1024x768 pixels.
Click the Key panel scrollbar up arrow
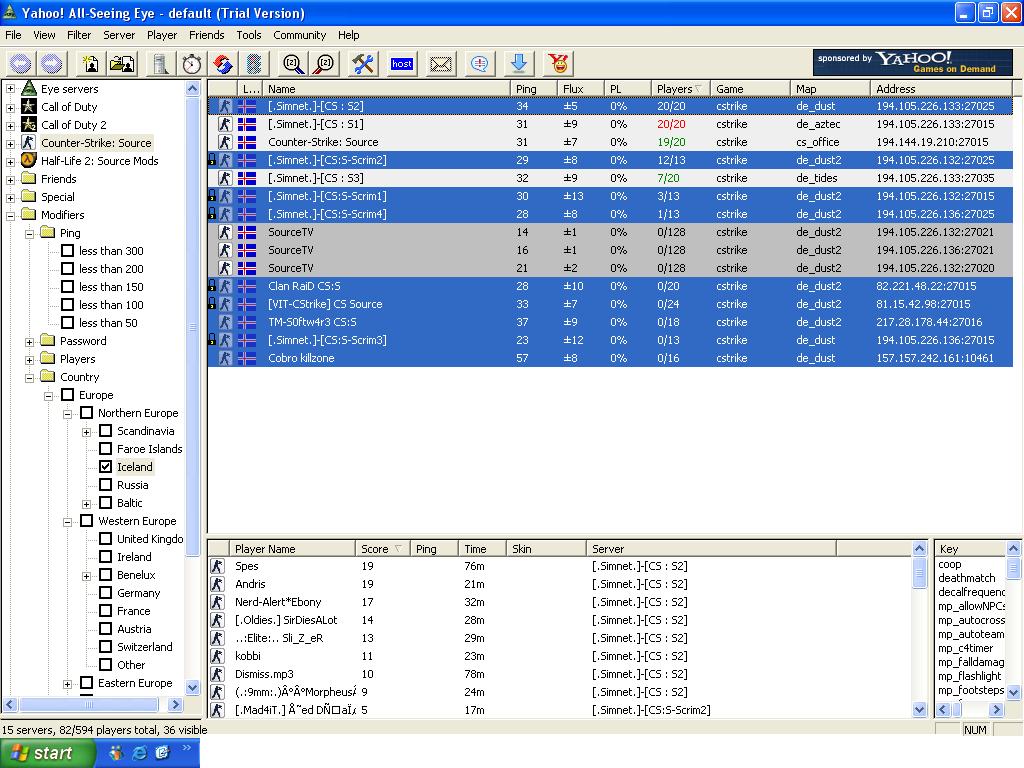[1014, 549]
